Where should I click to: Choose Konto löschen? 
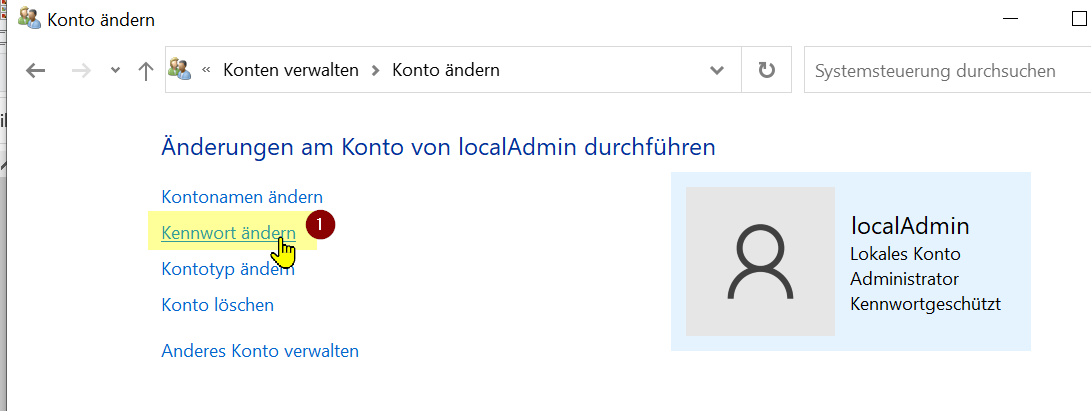[x=217, y=305]
